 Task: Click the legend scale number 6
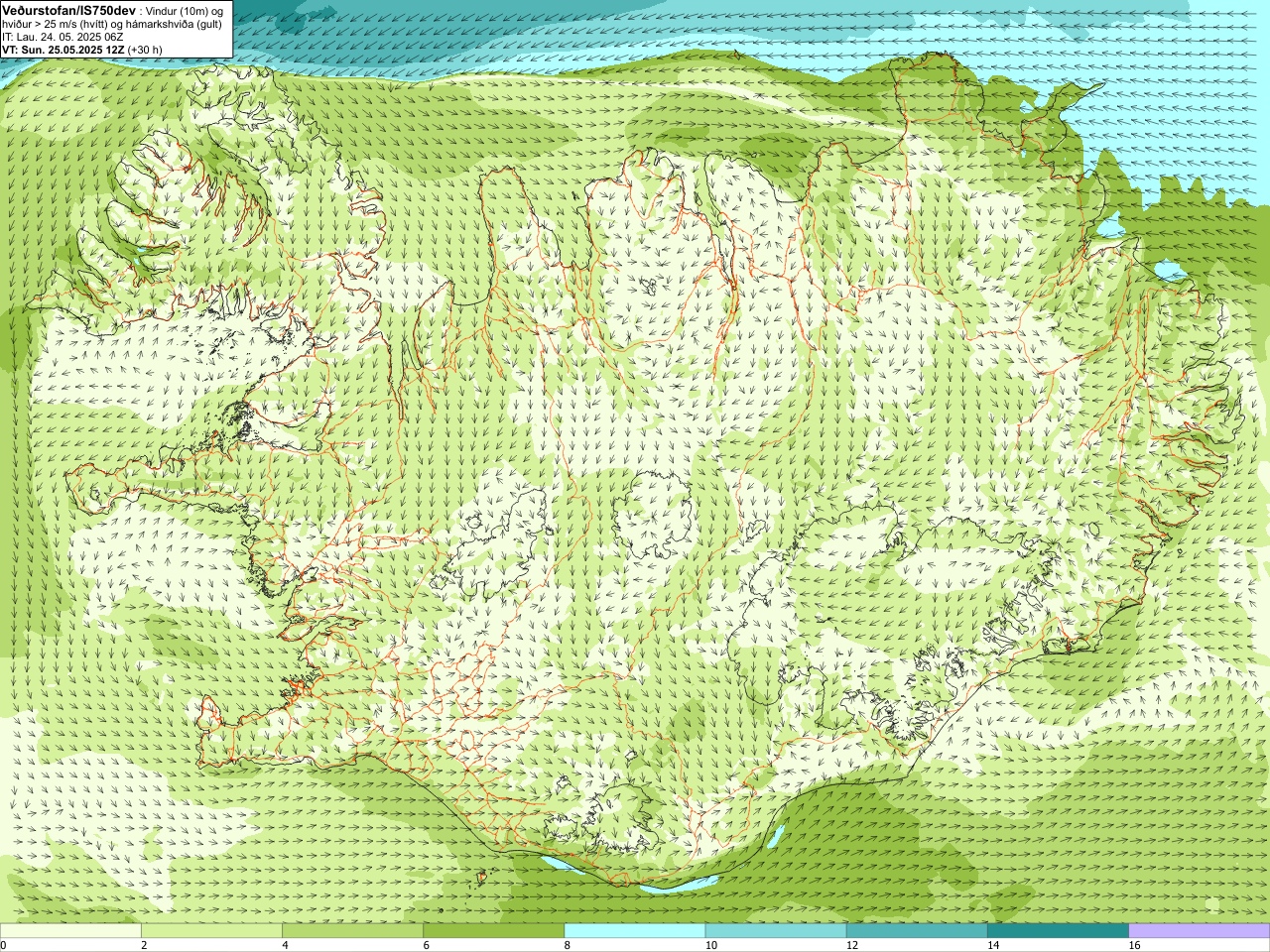pos(426,945)
